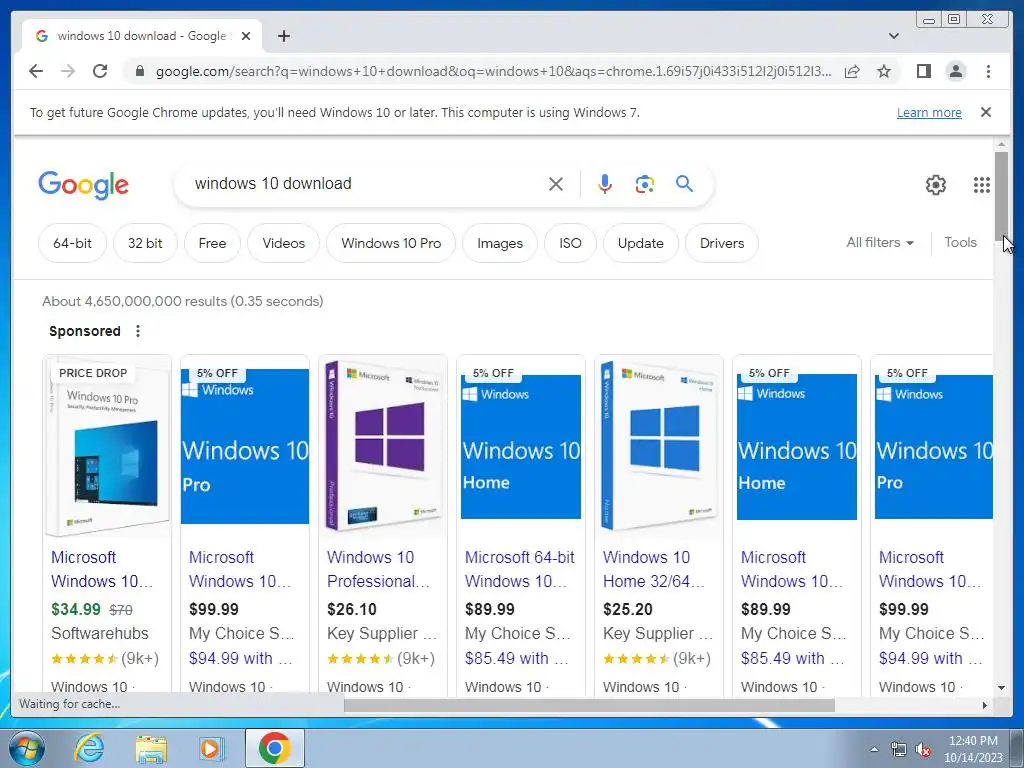Viewport: 1024px width, 768px height.
Task: Open the taskbar clock and date
Action: click(973, 749)
